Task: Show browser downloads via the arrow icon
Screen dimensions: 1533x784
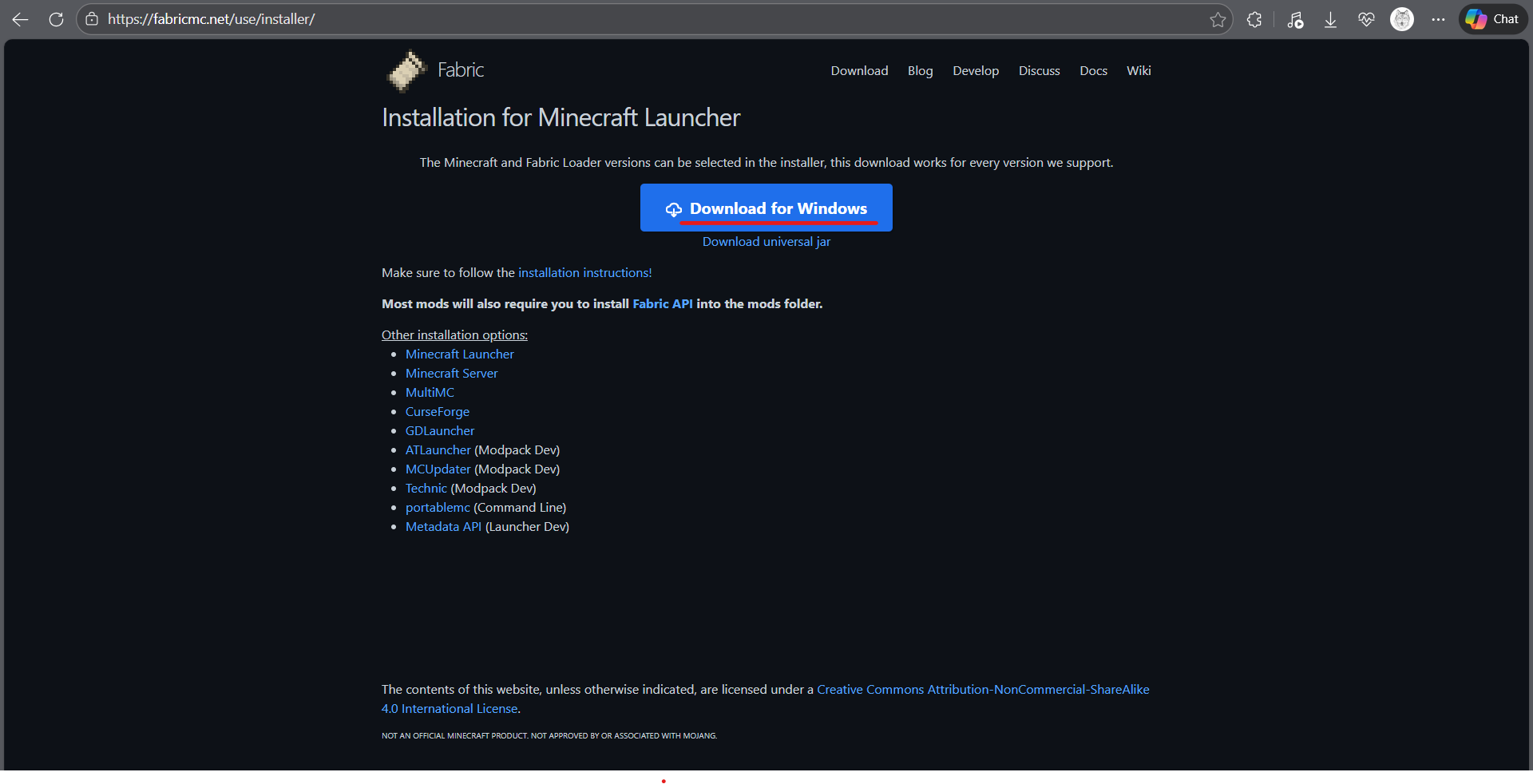Action: click(x=1330, y=19)
